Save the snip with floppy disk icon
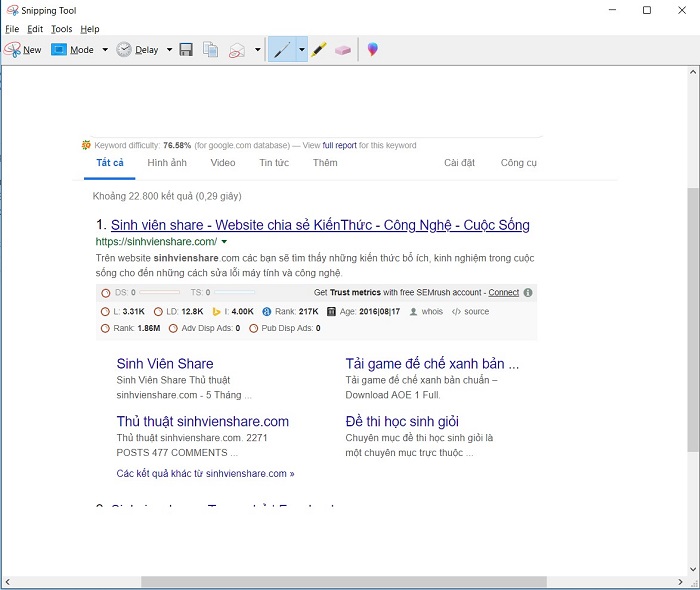700x590 pixels. [186, 49]
